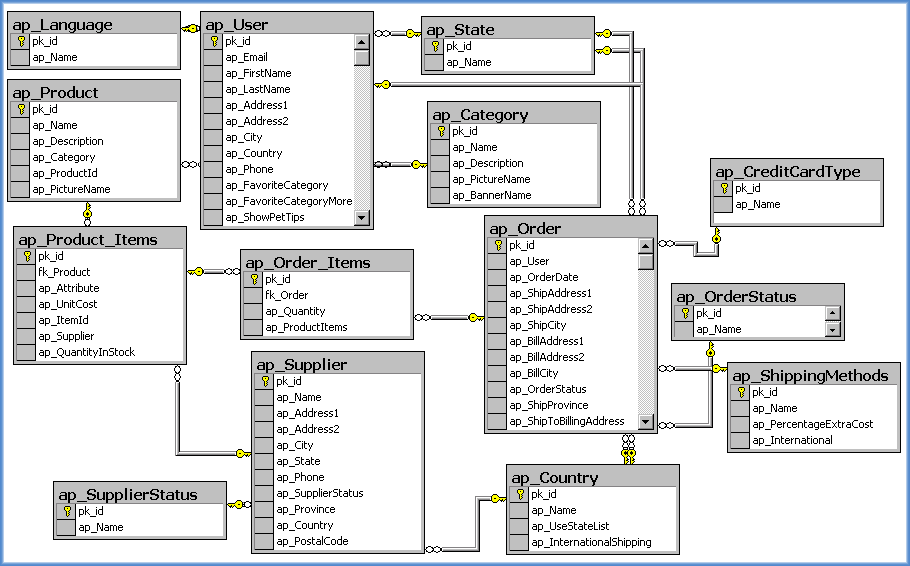Select the key icon beside ap_State pk_id
The image size is (910, 566).
click(435, 46)
